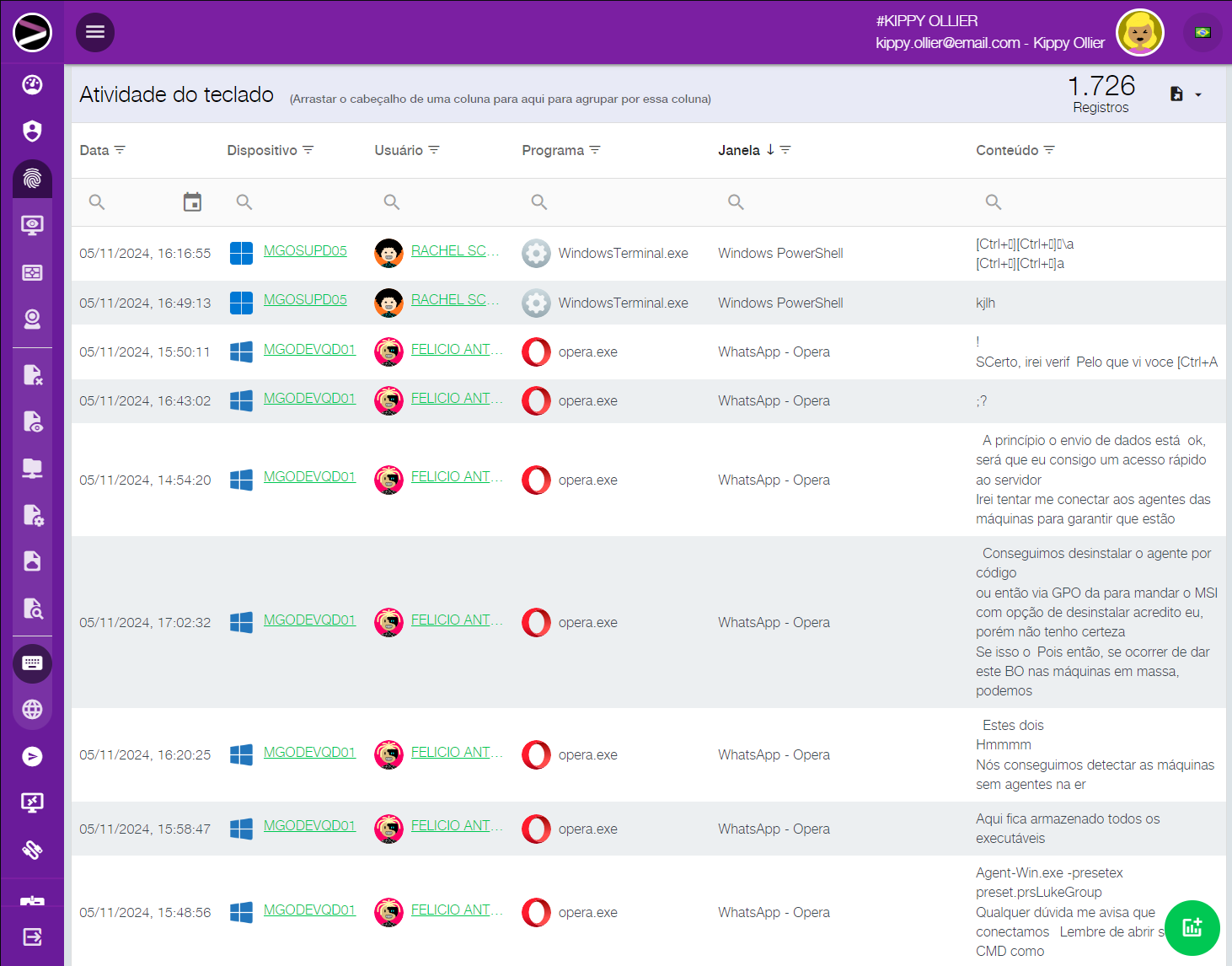Click the globe web sidebar icon
This screenshot has height=966, width=1232.
click(x=32, y=710)
